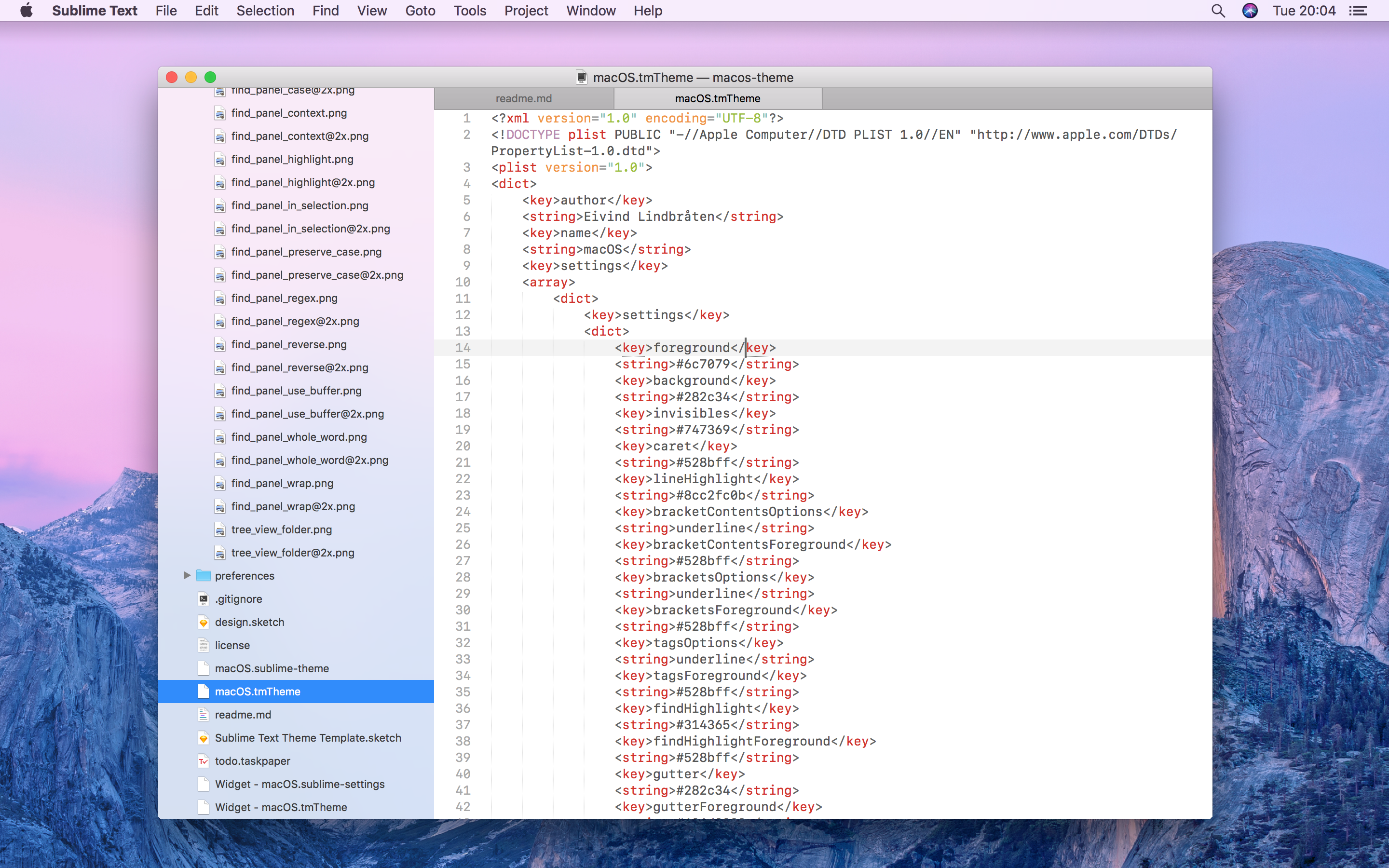Image resolution: width=1389 pixels, height=868 pixels.
Task: Select the macOS.tmTheme tab
Action: pos(718,99)
